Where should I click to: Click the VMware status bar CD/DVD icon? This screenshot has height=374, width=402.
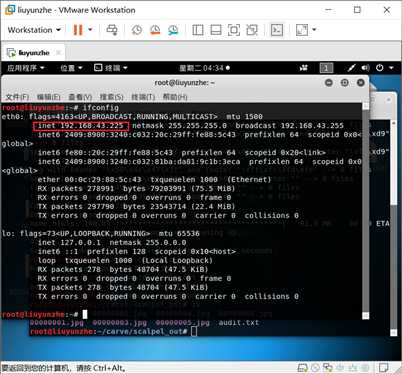coord(315,368)
